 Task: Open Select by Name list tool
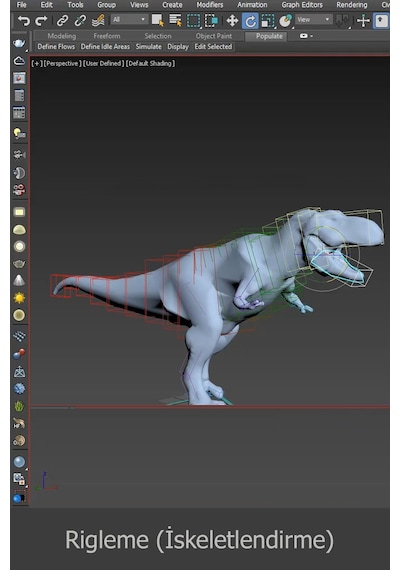[175, 20]
